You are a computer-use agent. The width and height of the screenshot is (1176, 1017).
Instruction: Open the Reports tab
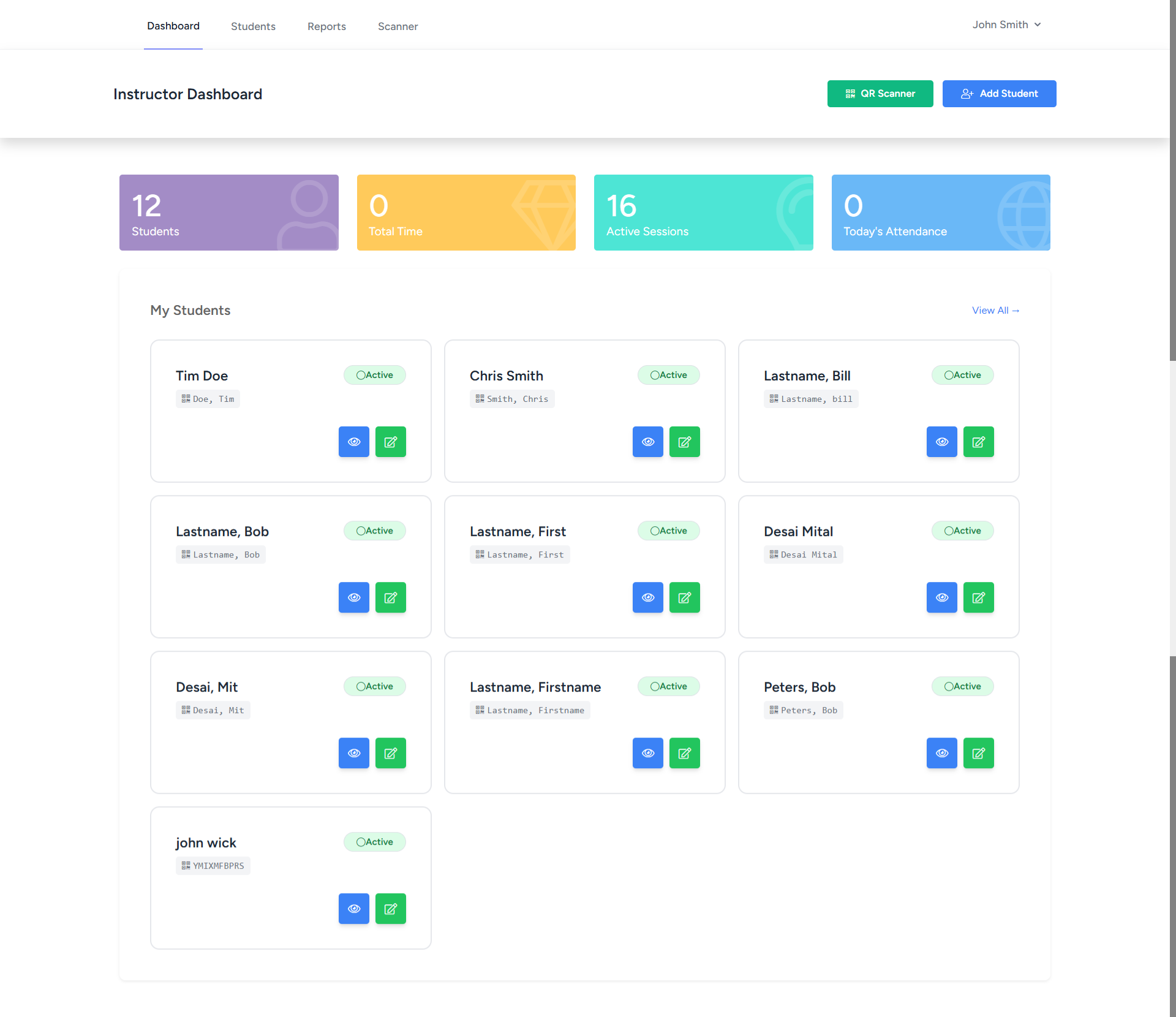326,26
